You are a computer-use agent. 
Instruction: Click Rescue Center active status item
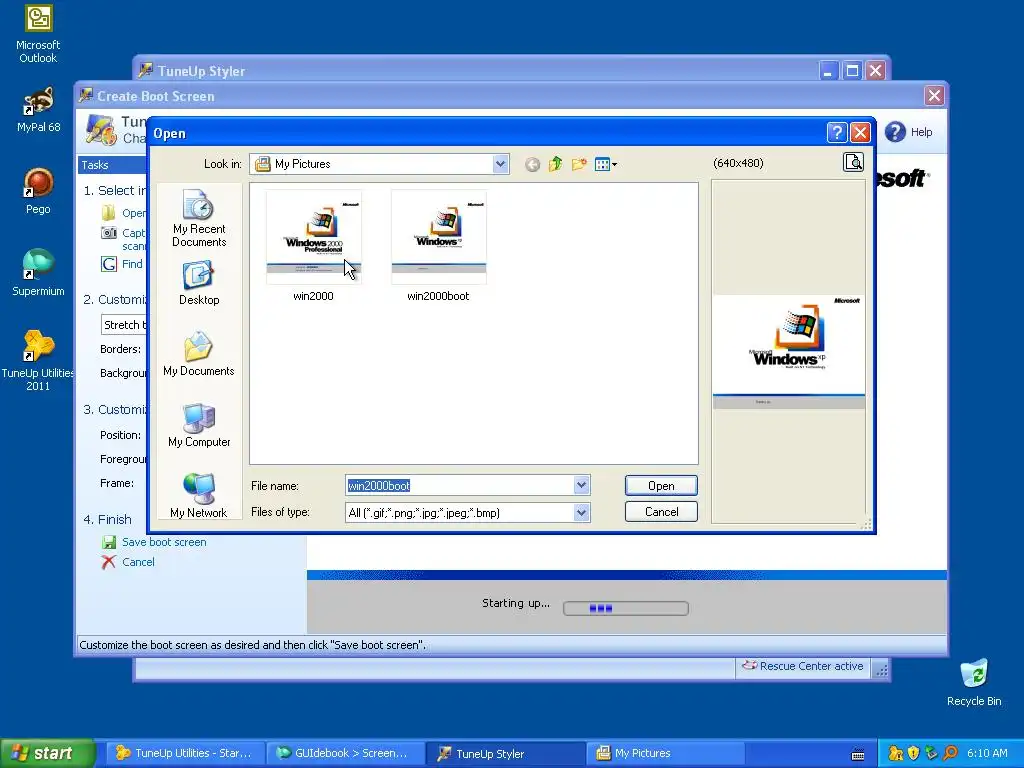[803, 666]
